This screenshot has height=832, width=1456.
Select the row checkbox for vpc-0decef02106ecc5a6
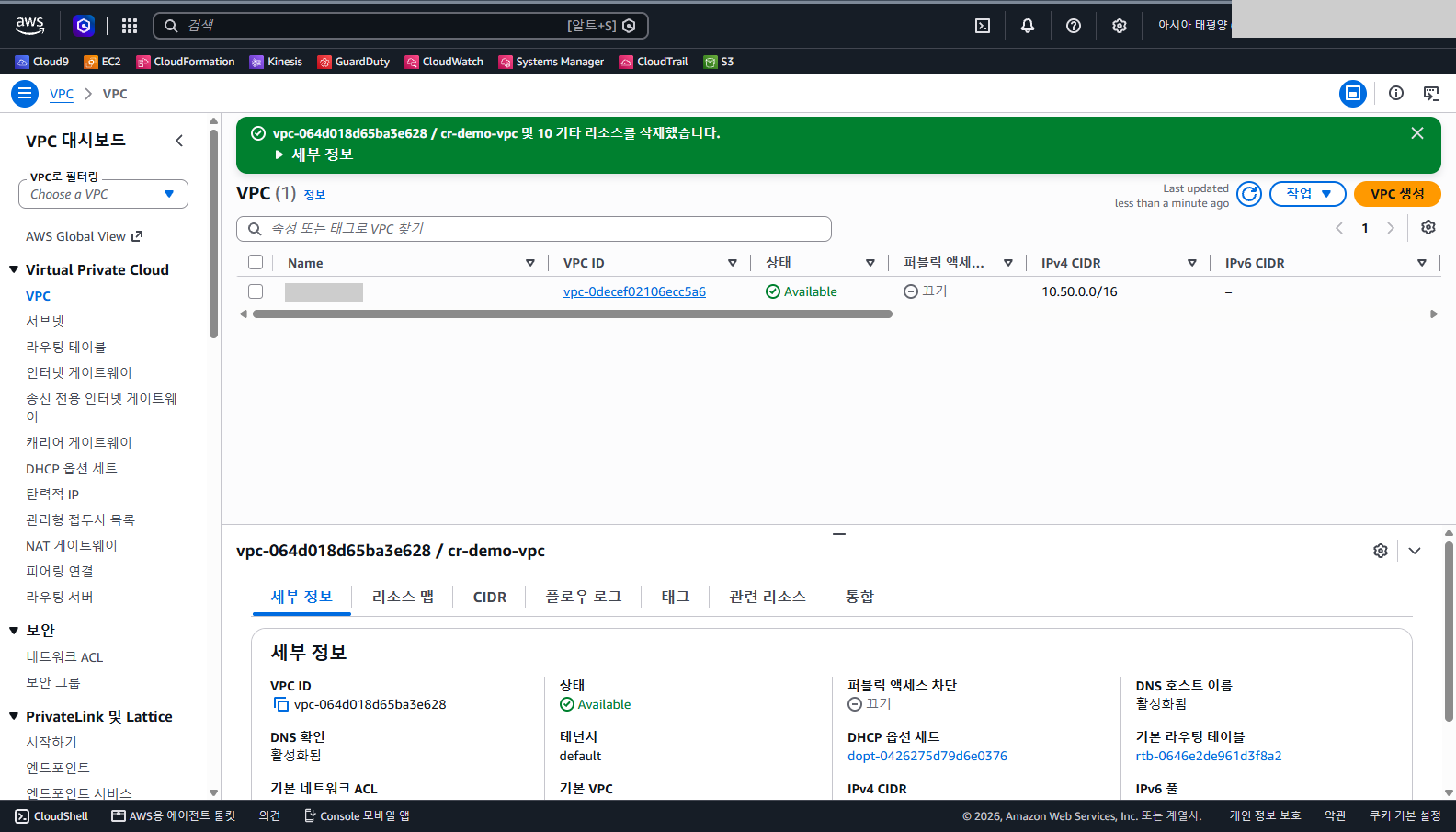point(256,291)
